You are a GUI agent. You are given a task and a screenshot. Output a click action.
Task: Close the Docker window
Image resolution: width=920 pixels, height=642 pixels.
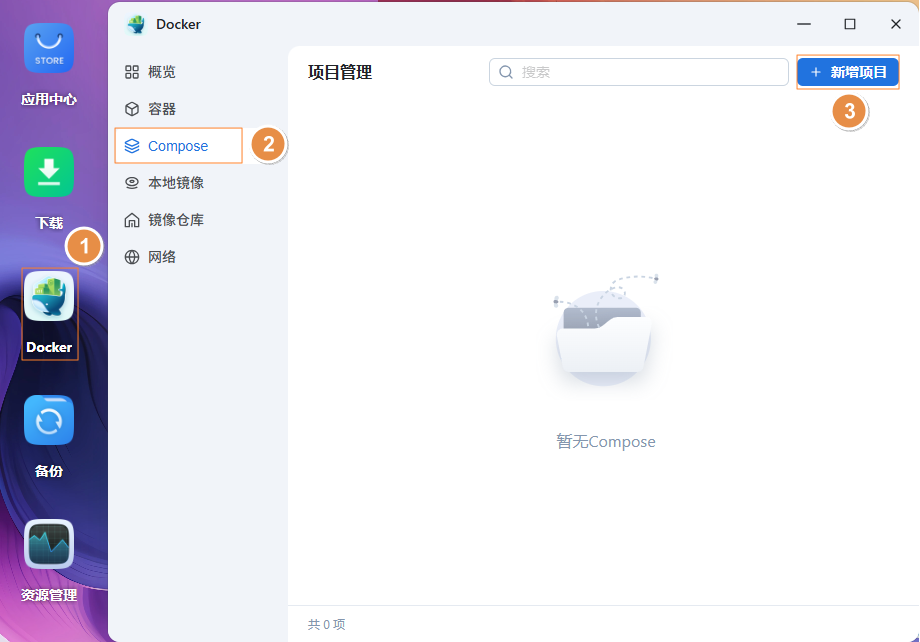click(895, 24)
